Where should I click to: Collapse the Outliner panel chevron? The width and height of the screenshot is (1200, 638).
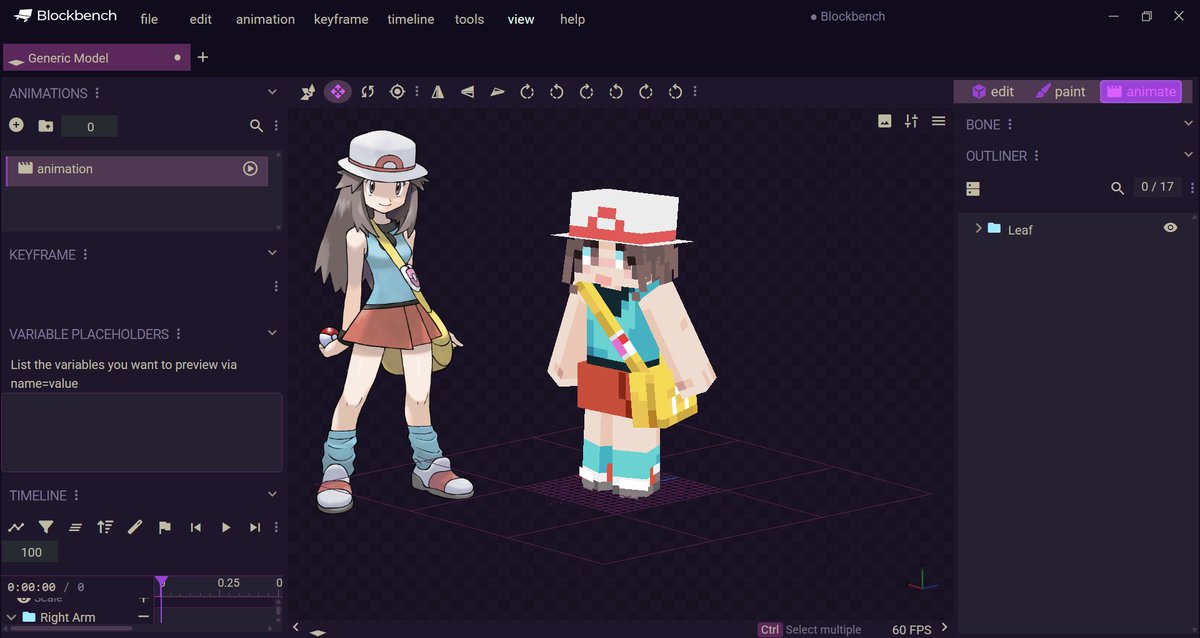(x=1188, y=155)
